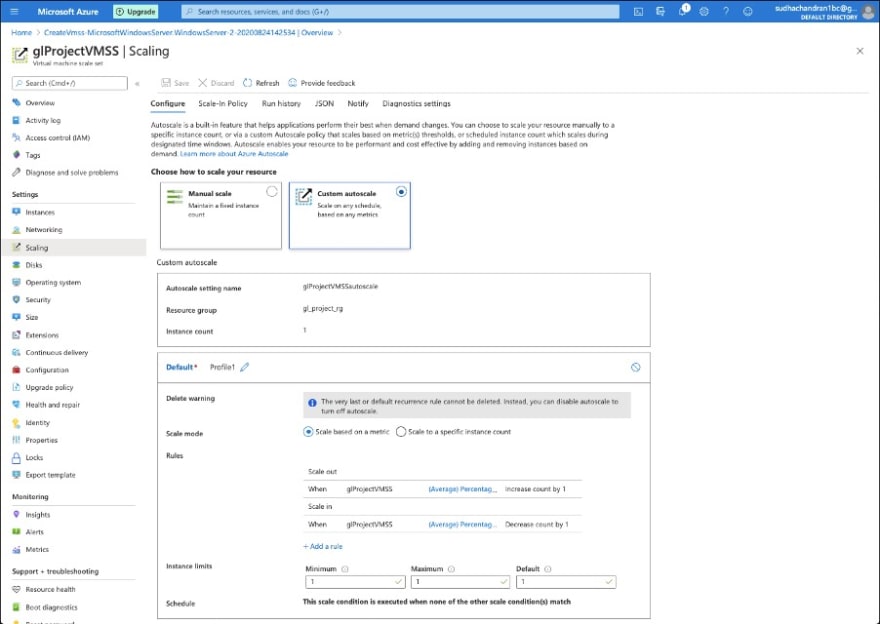Click the Add a rule link

tap(323, 547)
